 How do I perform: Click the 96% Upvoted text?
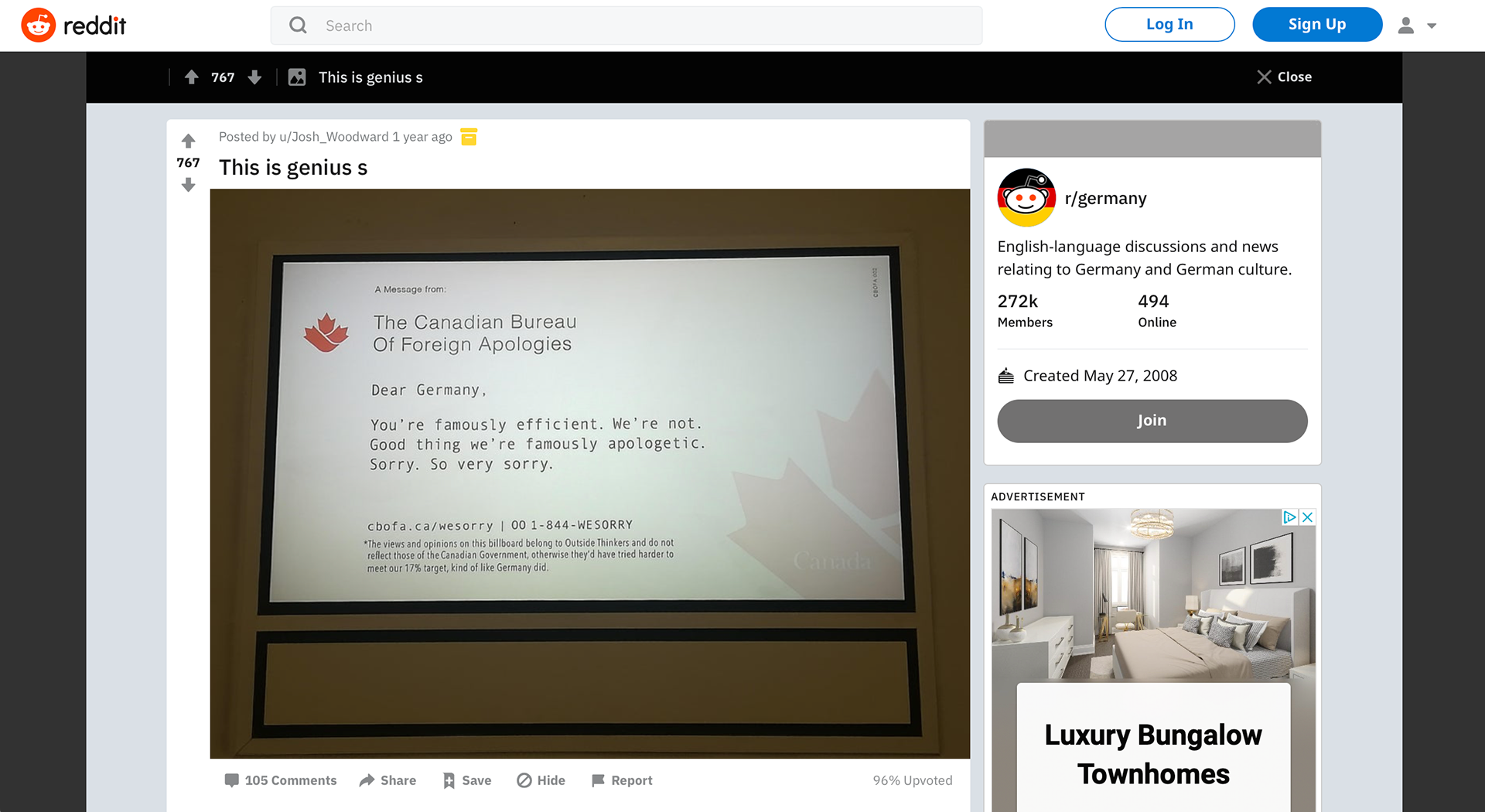tap(913, 780)
